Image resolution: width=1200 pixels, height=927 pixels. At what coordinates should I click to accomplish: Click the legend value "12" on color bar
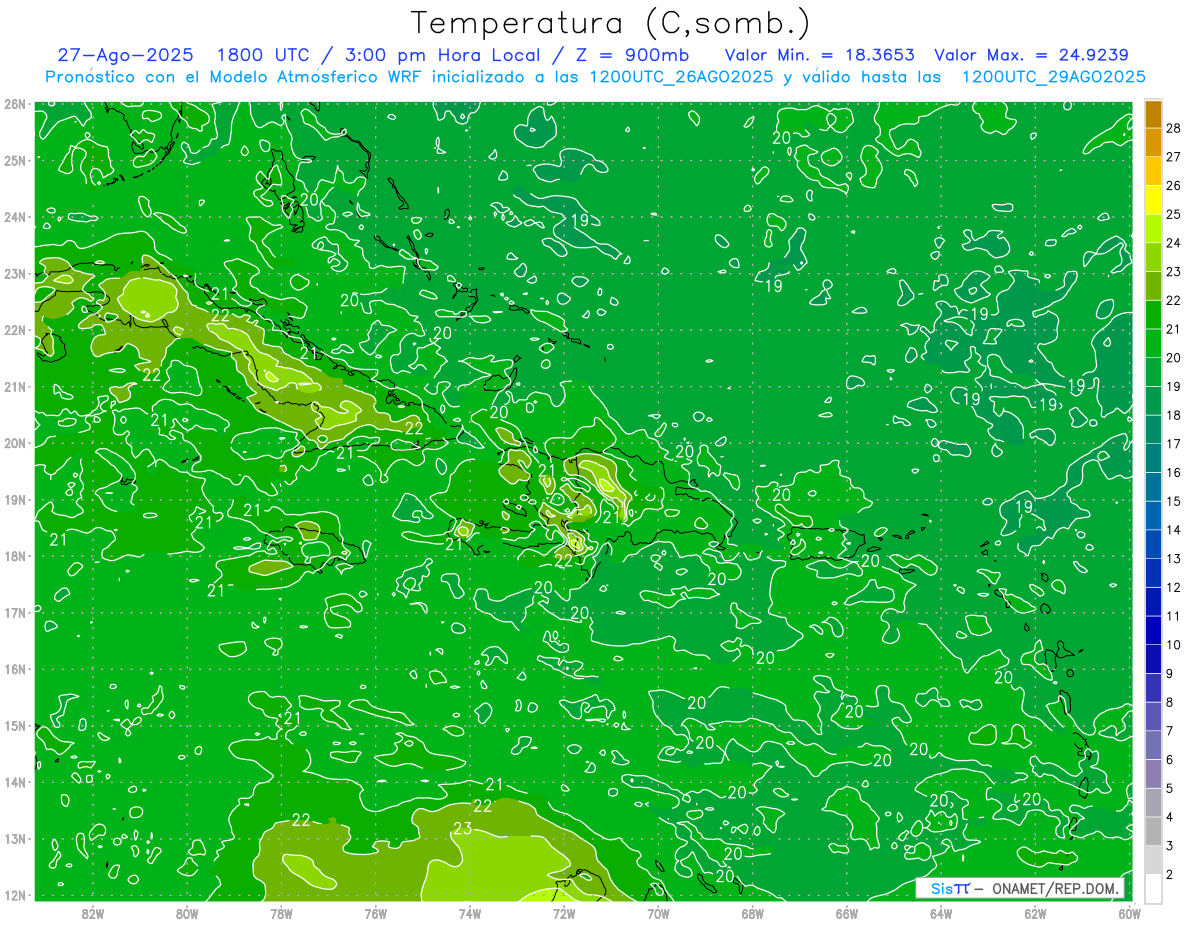(x=1173, y=587)
